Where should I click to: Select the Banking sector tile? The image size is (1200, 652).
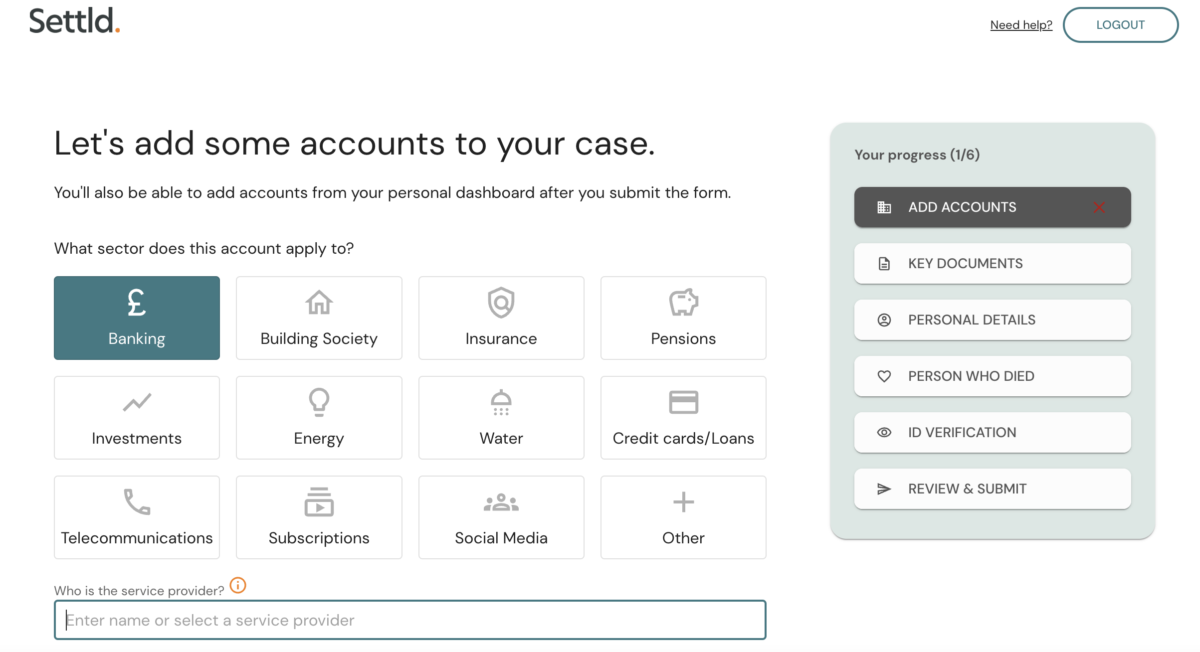[137, 318]
